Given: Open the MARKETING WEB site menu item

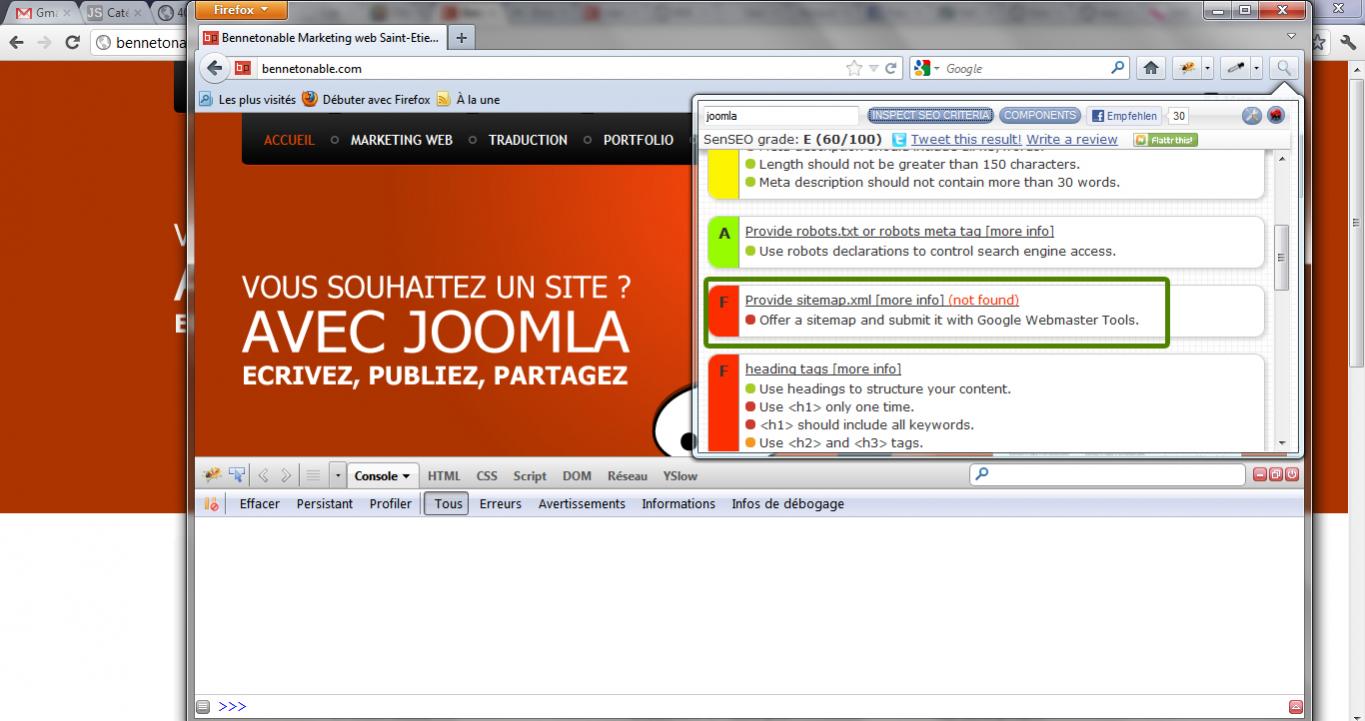Looking at the screenshot, I should click(402, 140).
